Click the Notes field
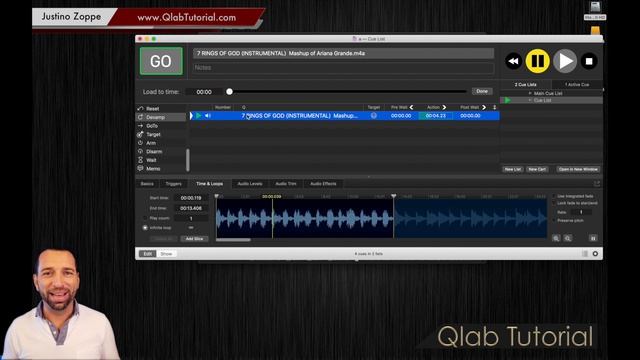 343,68
